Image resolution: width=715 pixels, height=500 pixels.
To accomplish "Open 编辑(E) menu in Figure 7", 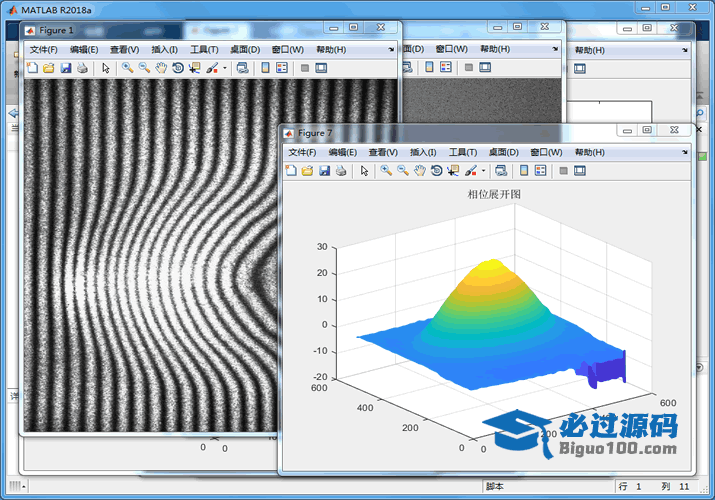I will point(343,152).
